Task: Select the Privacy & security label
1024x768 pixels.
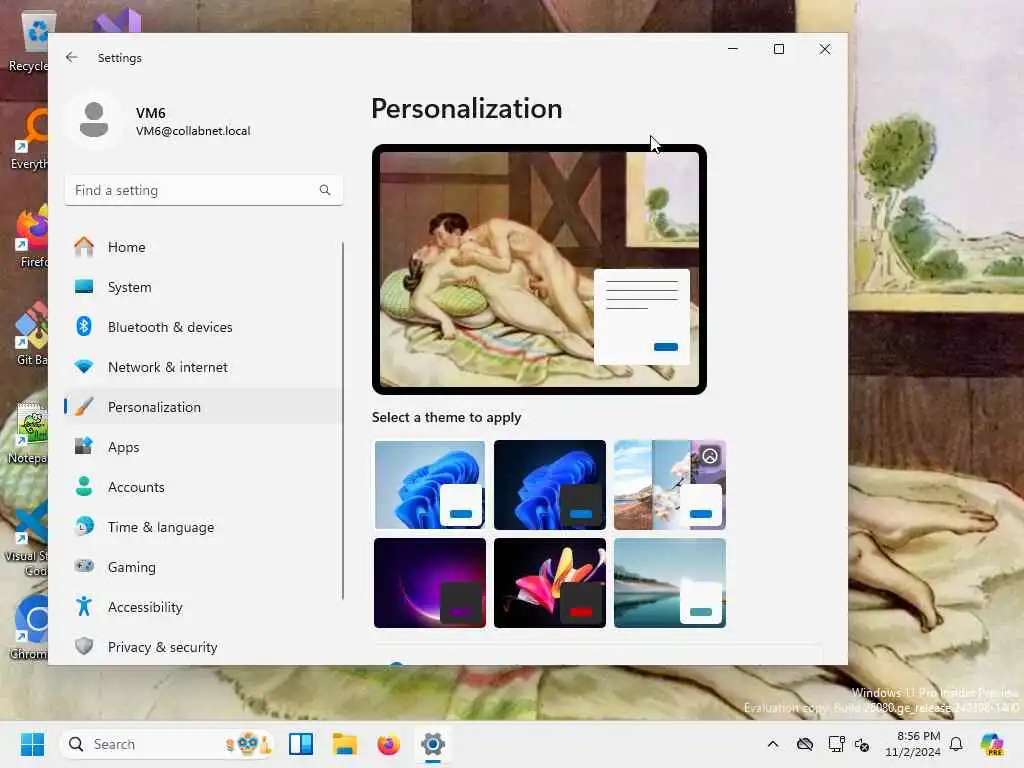Action: [163, 647]
